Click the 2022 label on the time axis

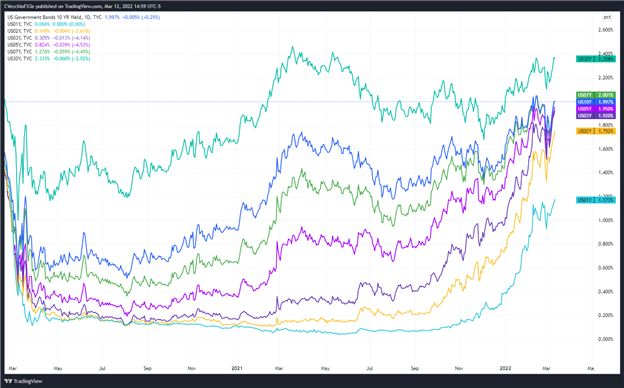point(505,369)
